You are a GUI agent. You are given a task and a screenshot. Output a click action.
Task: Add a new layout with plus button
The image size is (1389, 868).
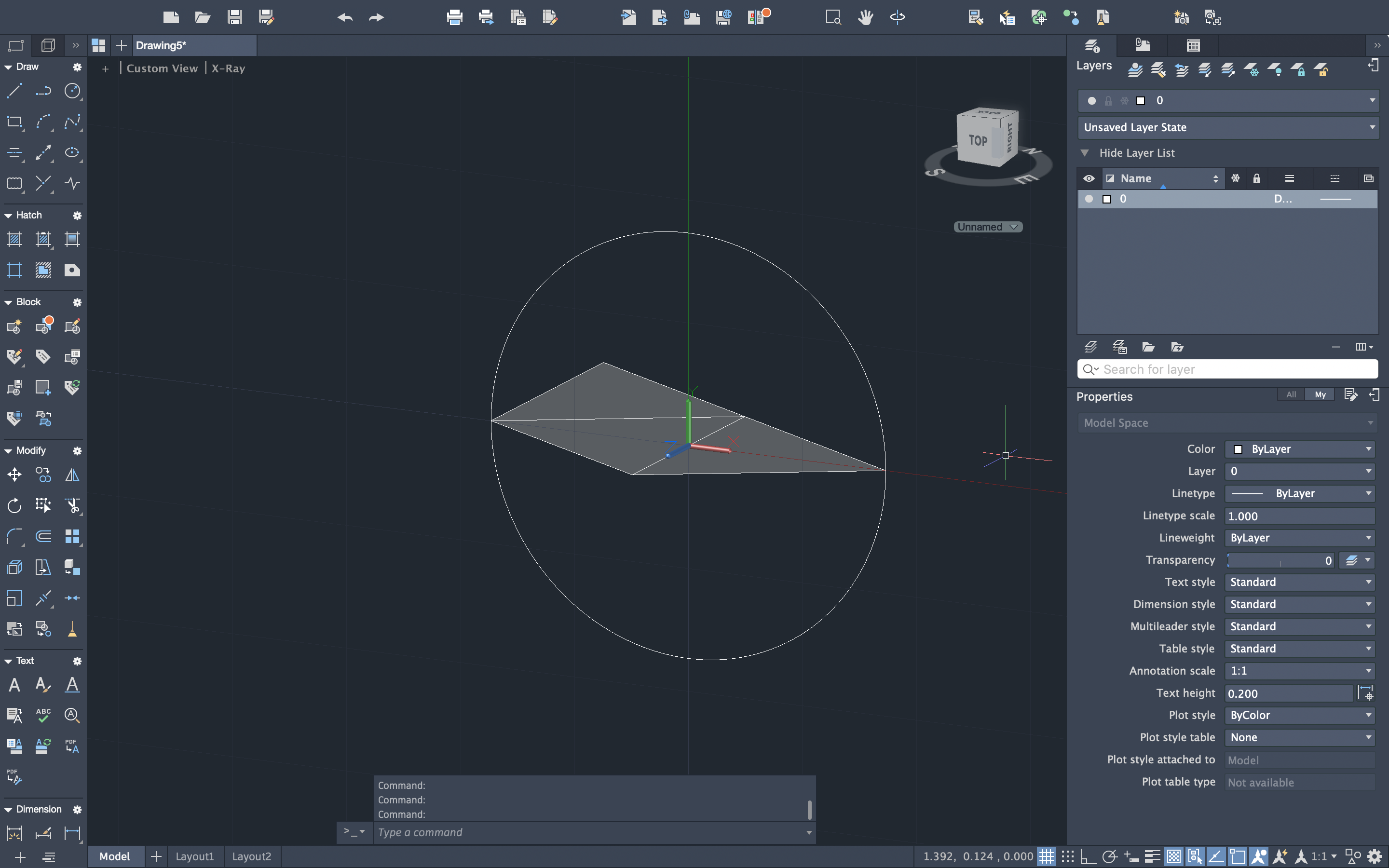pos(156,856)
